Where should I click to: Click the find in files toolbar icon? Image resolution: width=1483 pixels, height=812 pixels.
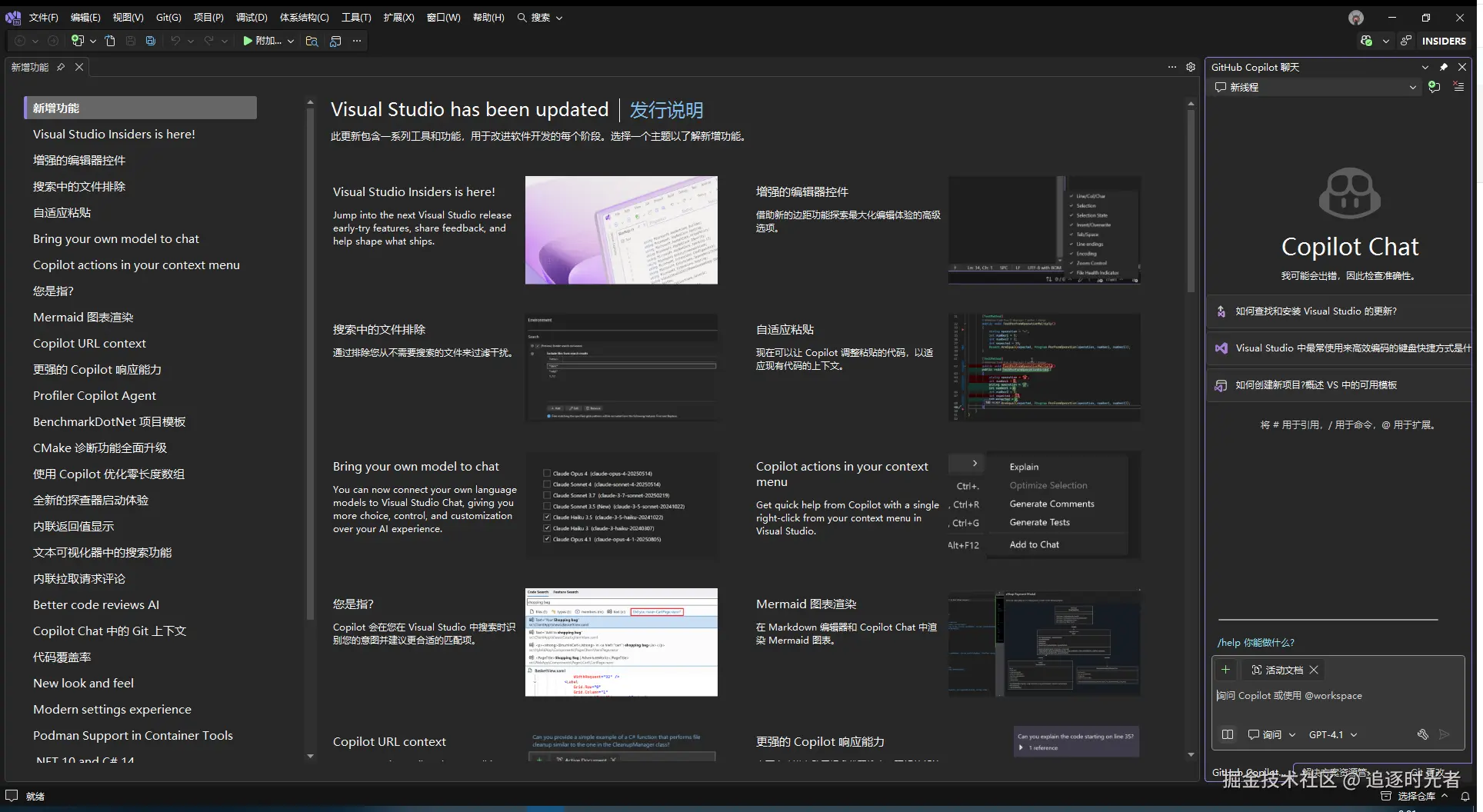[312, 41]
